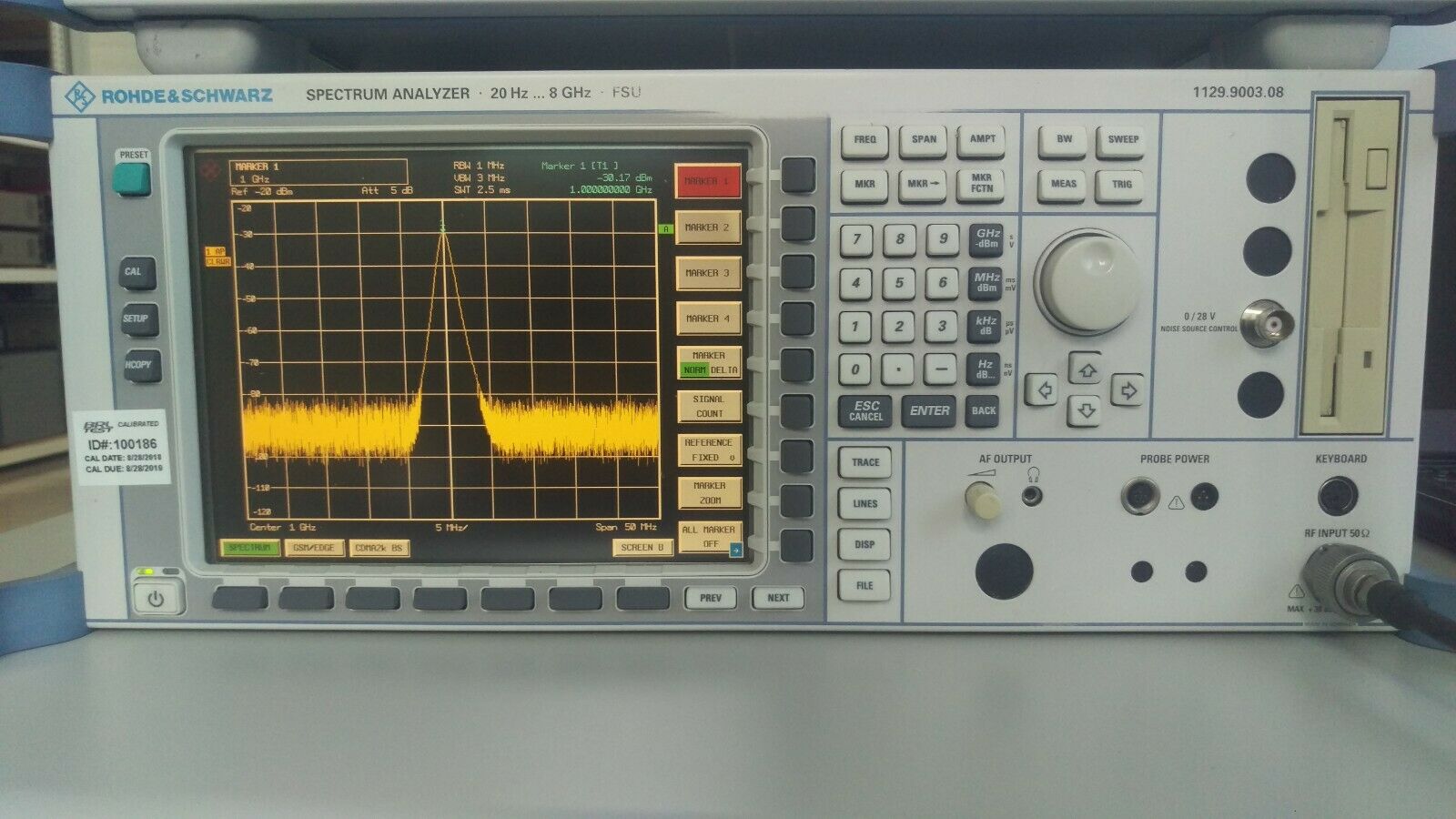Tap the number 7 keypad key
Viewport: 1456px width, 819px height.
coord(855,239)
